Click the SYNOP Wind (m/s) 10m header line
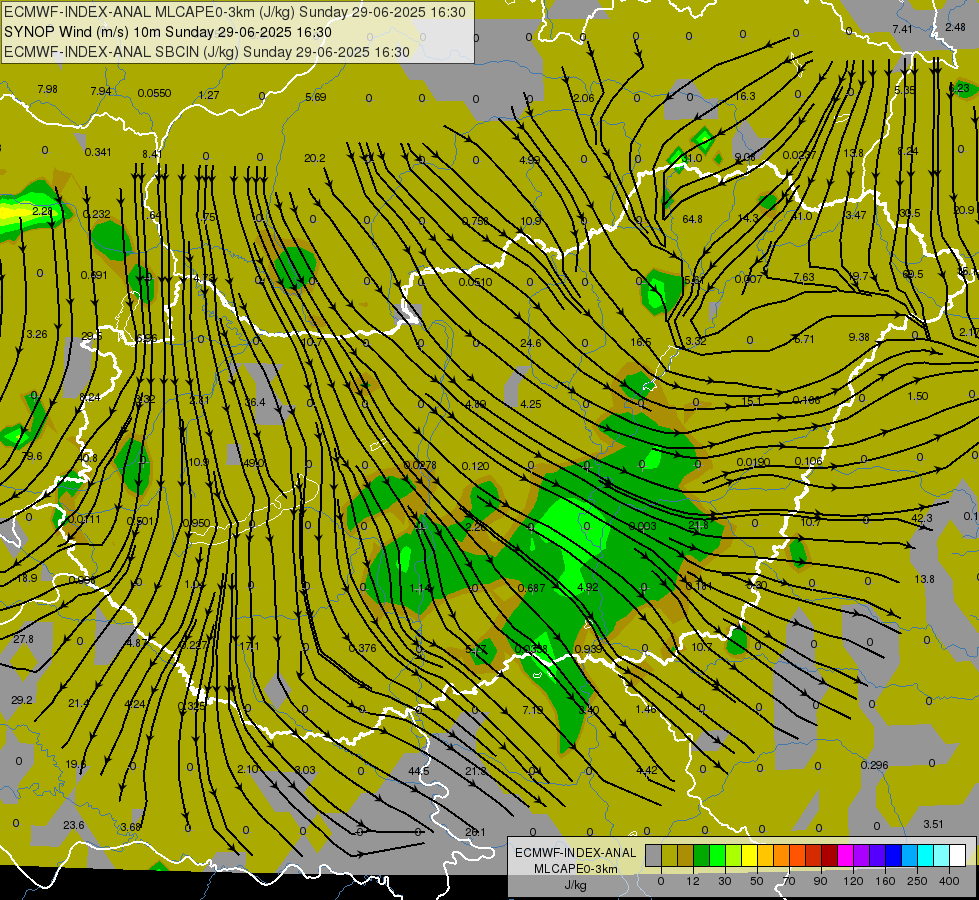Viewport: 979px width, 900px height. (168, 32)
